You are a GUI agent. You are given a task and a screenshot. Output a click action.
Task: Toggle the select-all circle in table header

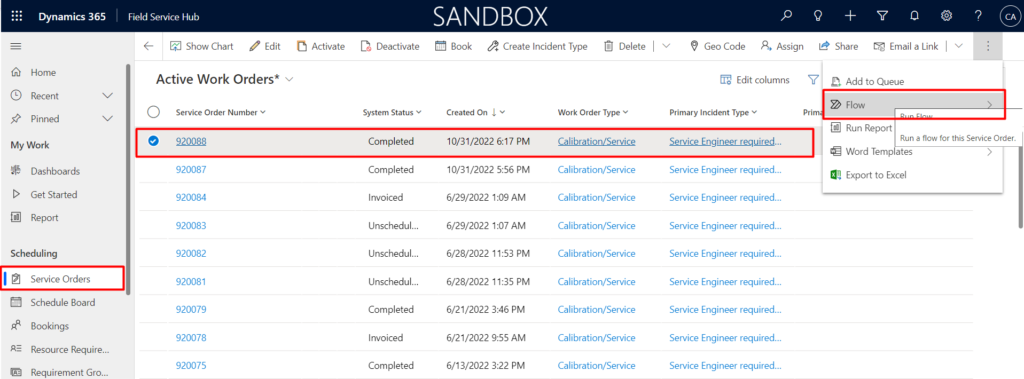[153, 112]
